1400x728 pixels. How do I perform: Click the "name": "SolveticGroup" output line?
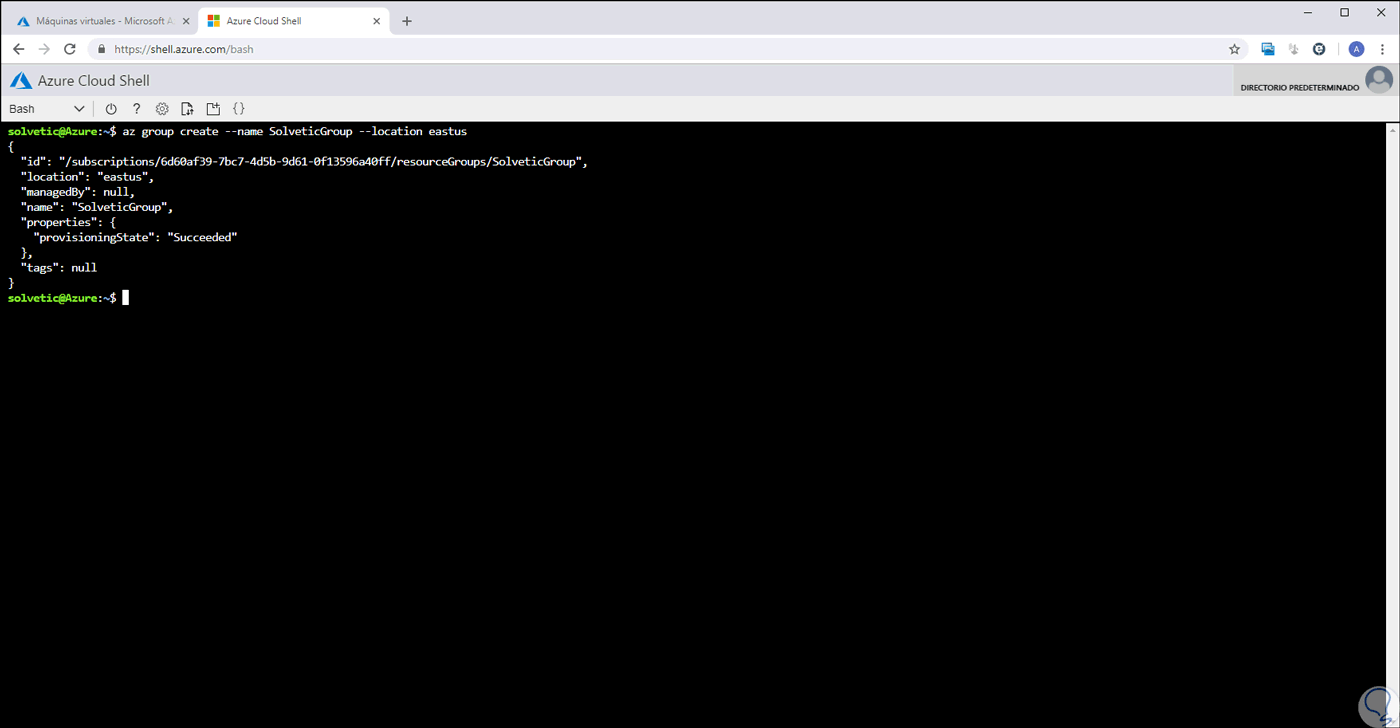click(x=97, y=207)
